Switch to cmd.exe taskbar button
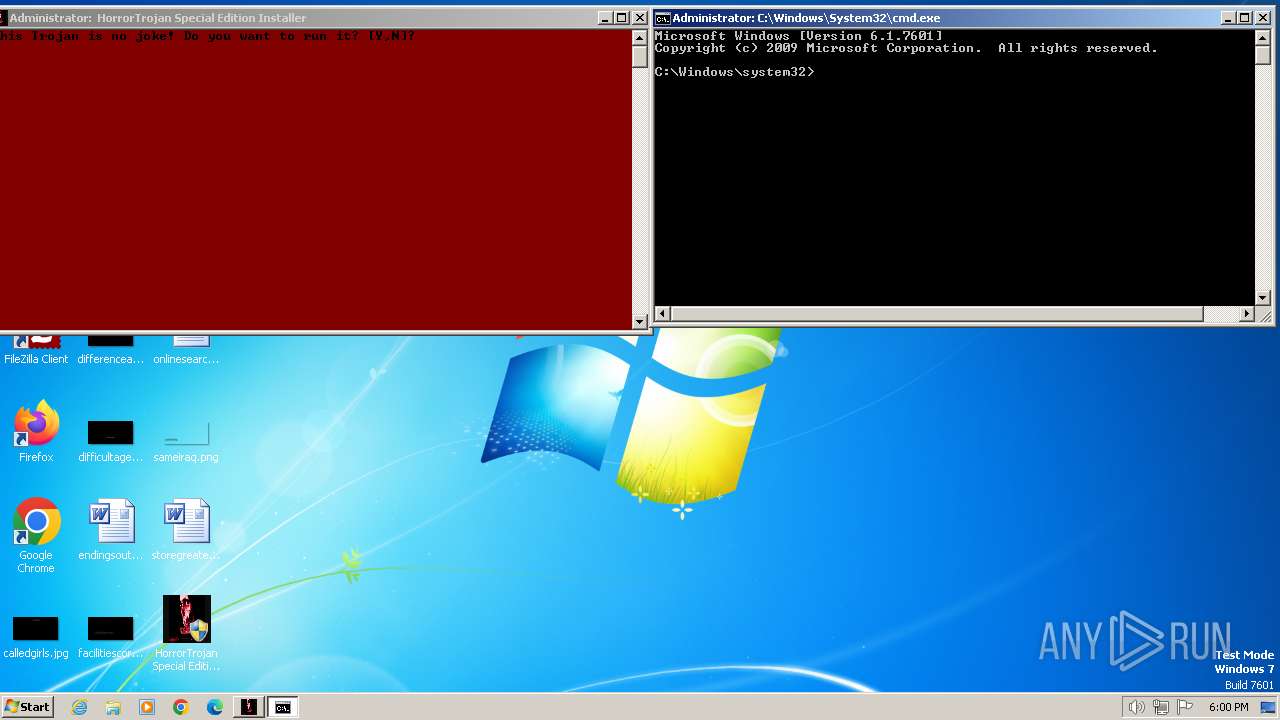 (x=283, y=707)
